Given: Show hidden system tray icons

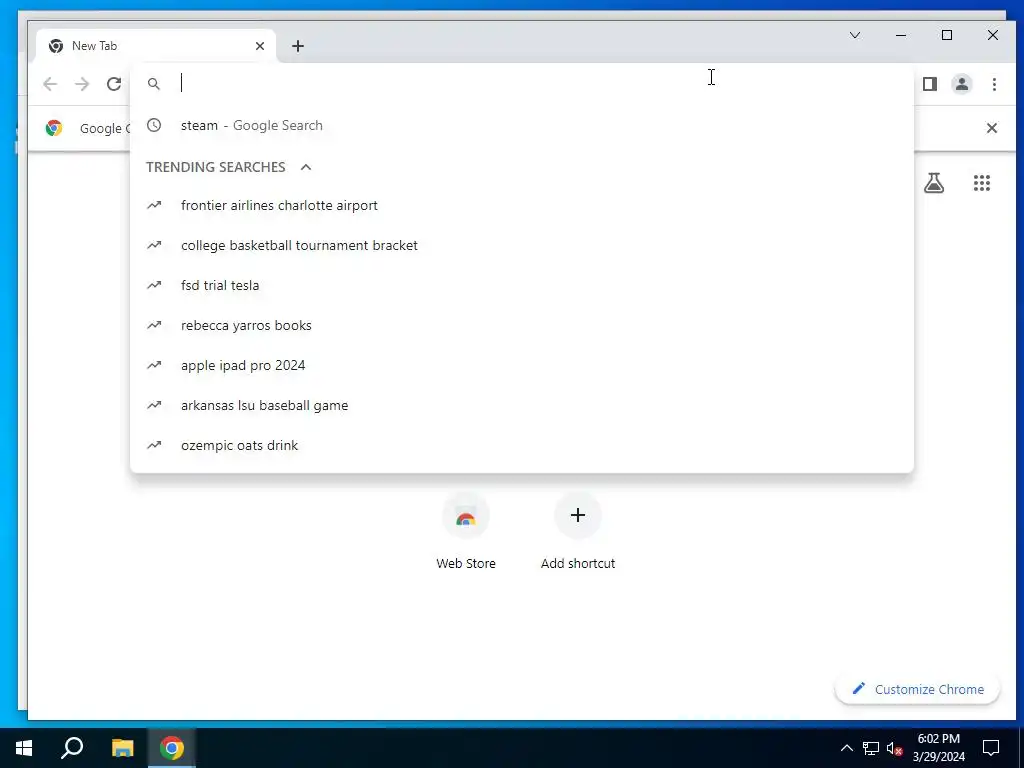Looking at the screenshot, I should point(846,748).
